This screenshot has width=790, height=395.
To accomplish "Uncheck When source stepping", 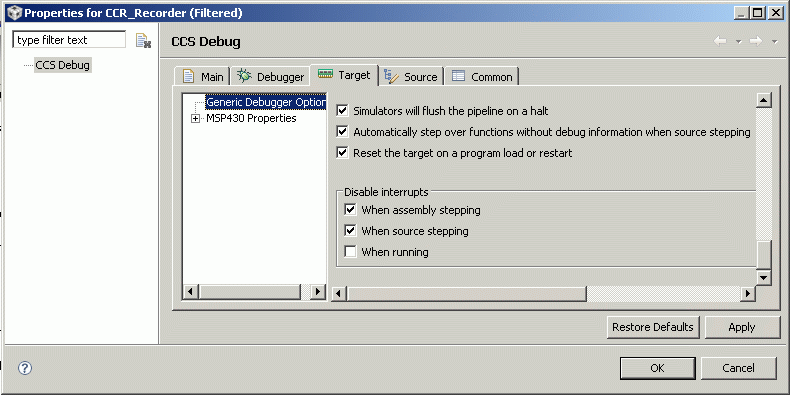I will [351, 231].
